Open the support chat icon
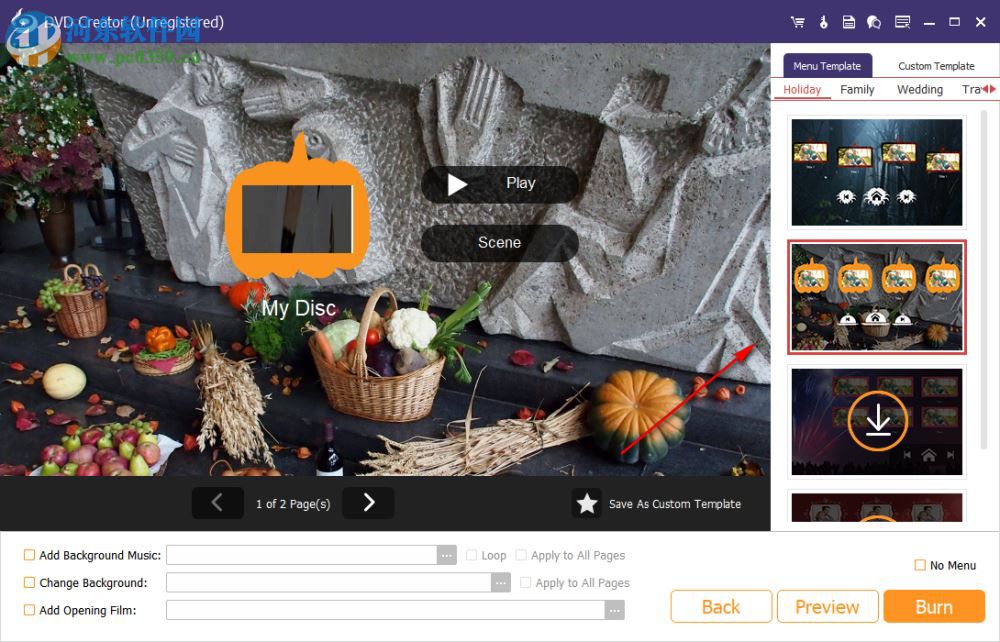 click(x=874, y=22)
